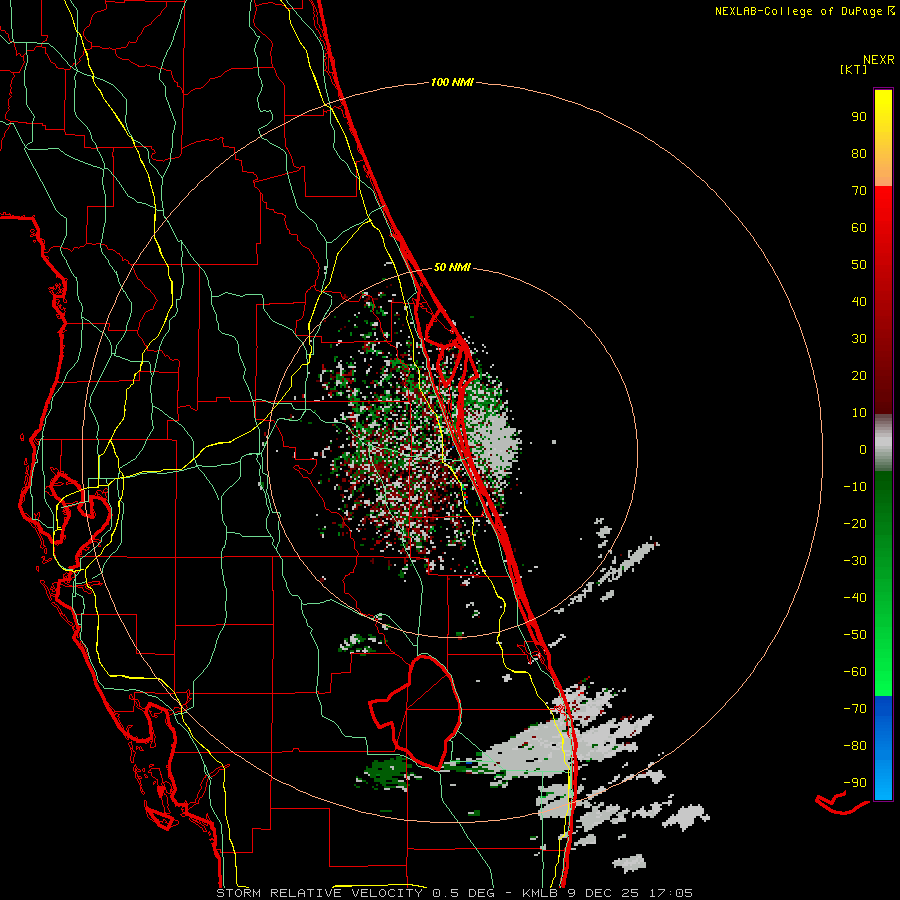
Task: Click the 50 NMI range ring label
Action: 452,267
